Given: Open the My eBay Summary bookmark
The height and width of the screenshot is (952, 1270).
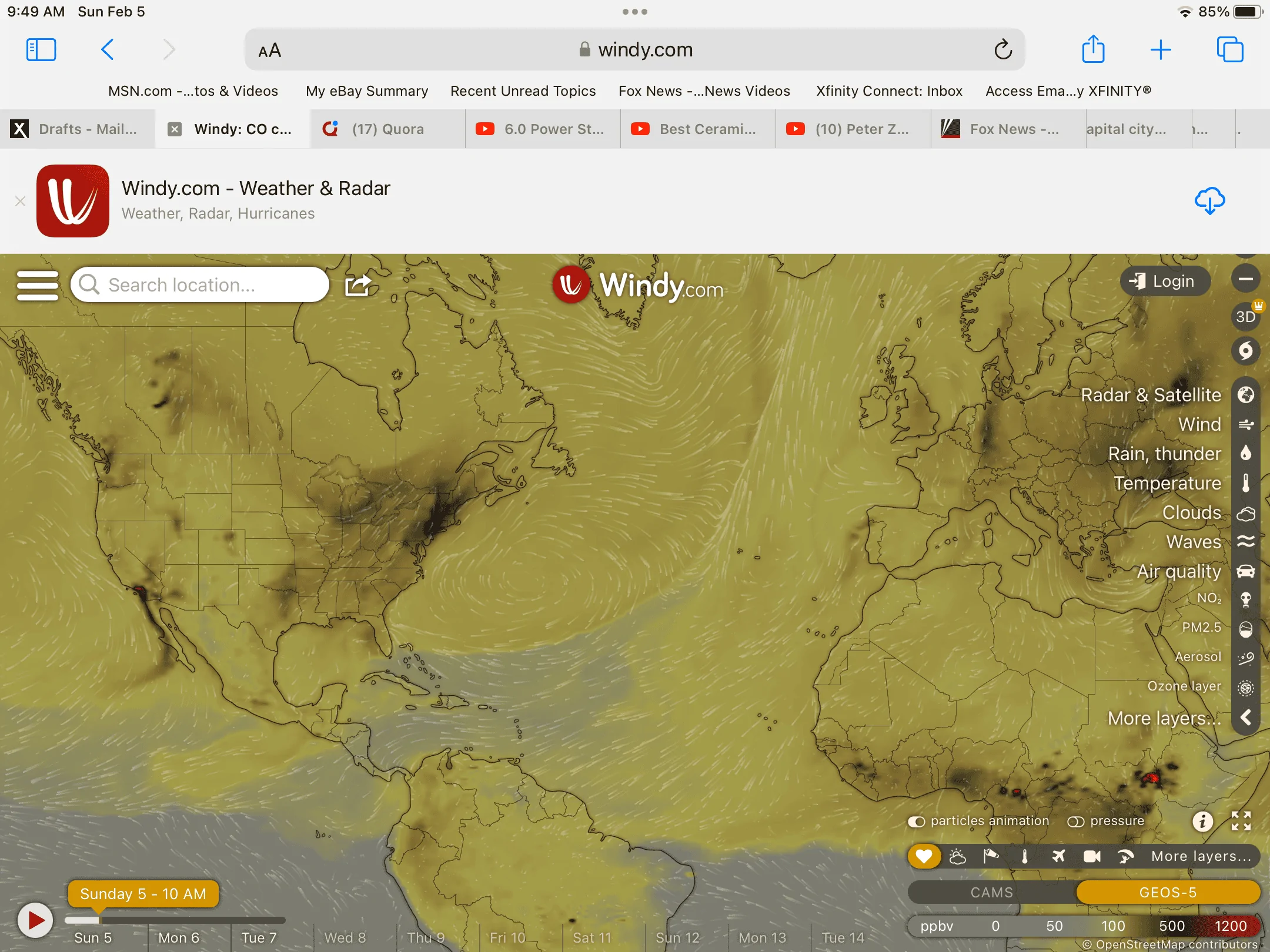Looking at the screenshot, I should pyautogui.click(x=367, y=91).
